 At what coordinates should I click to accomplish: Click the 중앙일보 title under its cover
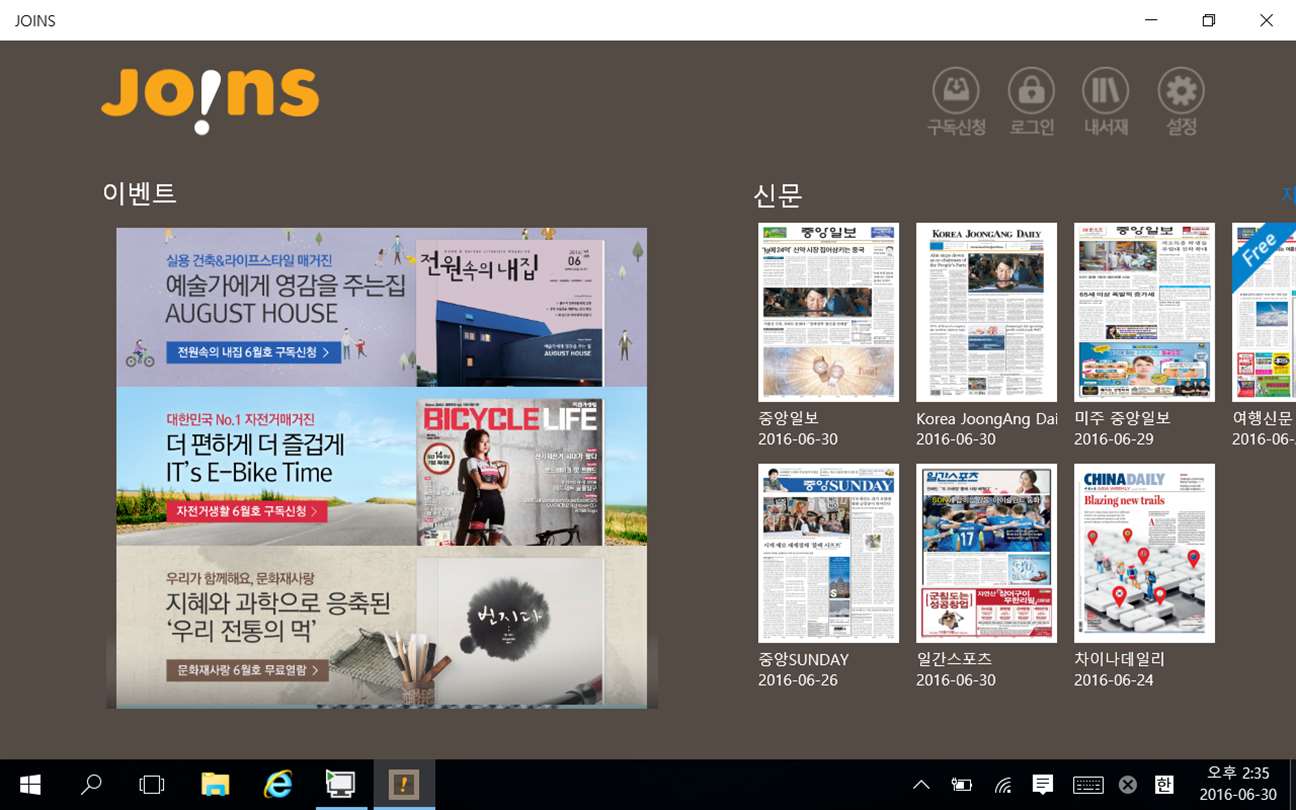pyautogui.click(x=788, y=418)
